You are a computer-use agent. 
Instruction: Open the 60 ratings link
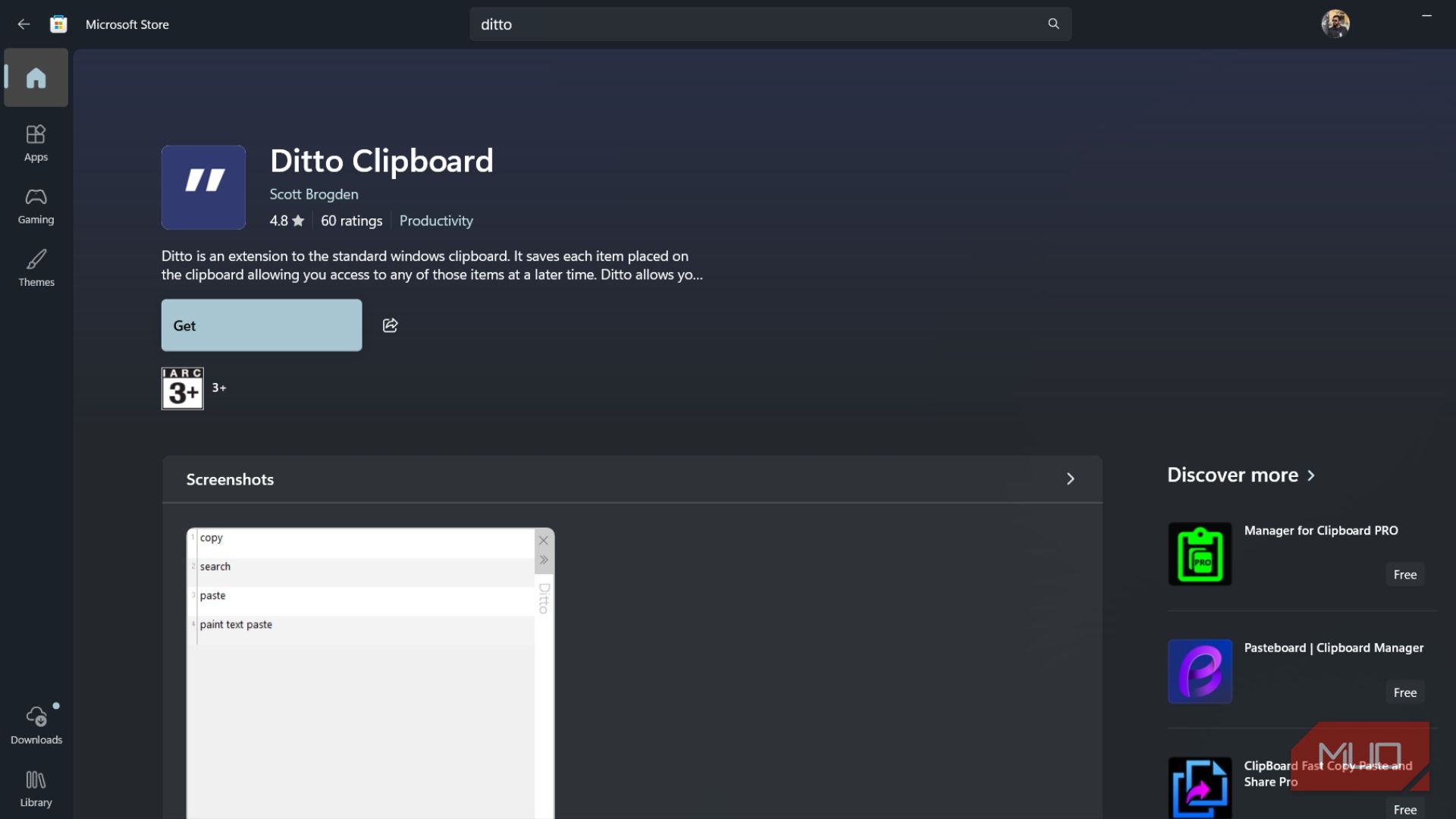351,221
